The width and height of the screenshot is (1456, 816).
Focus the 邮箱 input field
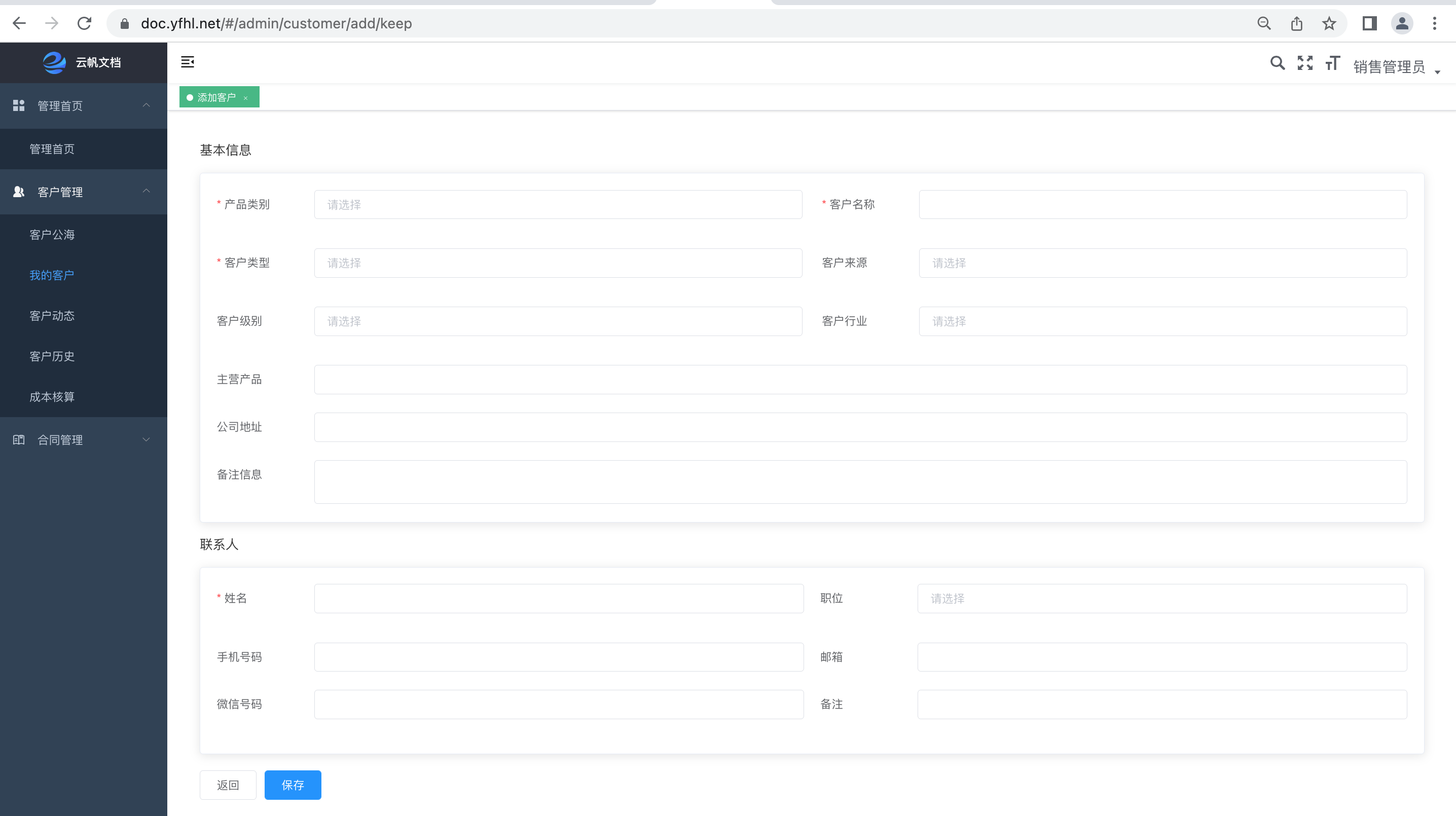coord(1162,657)
